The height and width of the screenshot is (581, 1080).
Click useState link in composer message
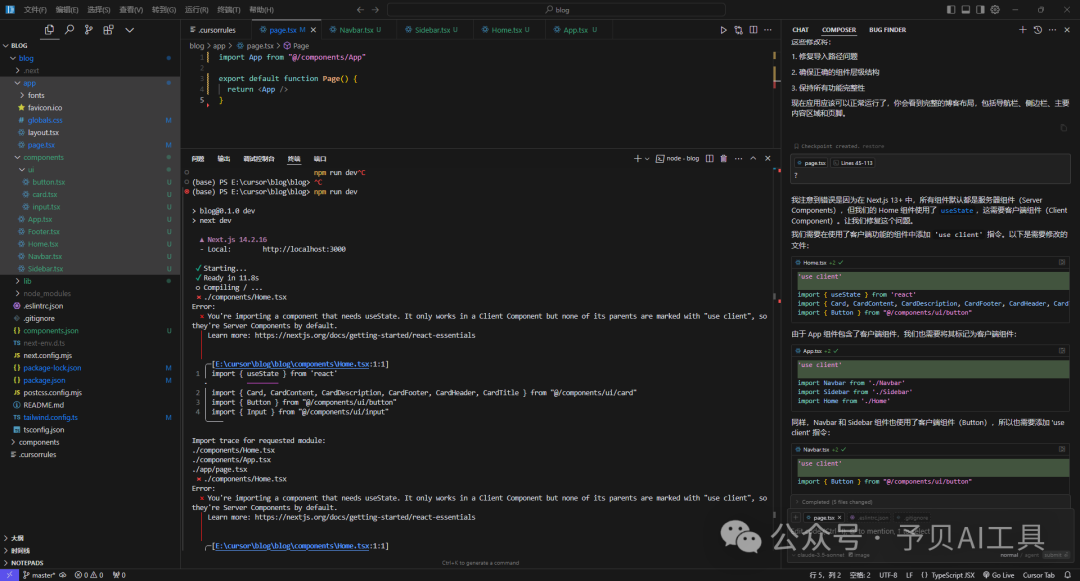[957, 211]
